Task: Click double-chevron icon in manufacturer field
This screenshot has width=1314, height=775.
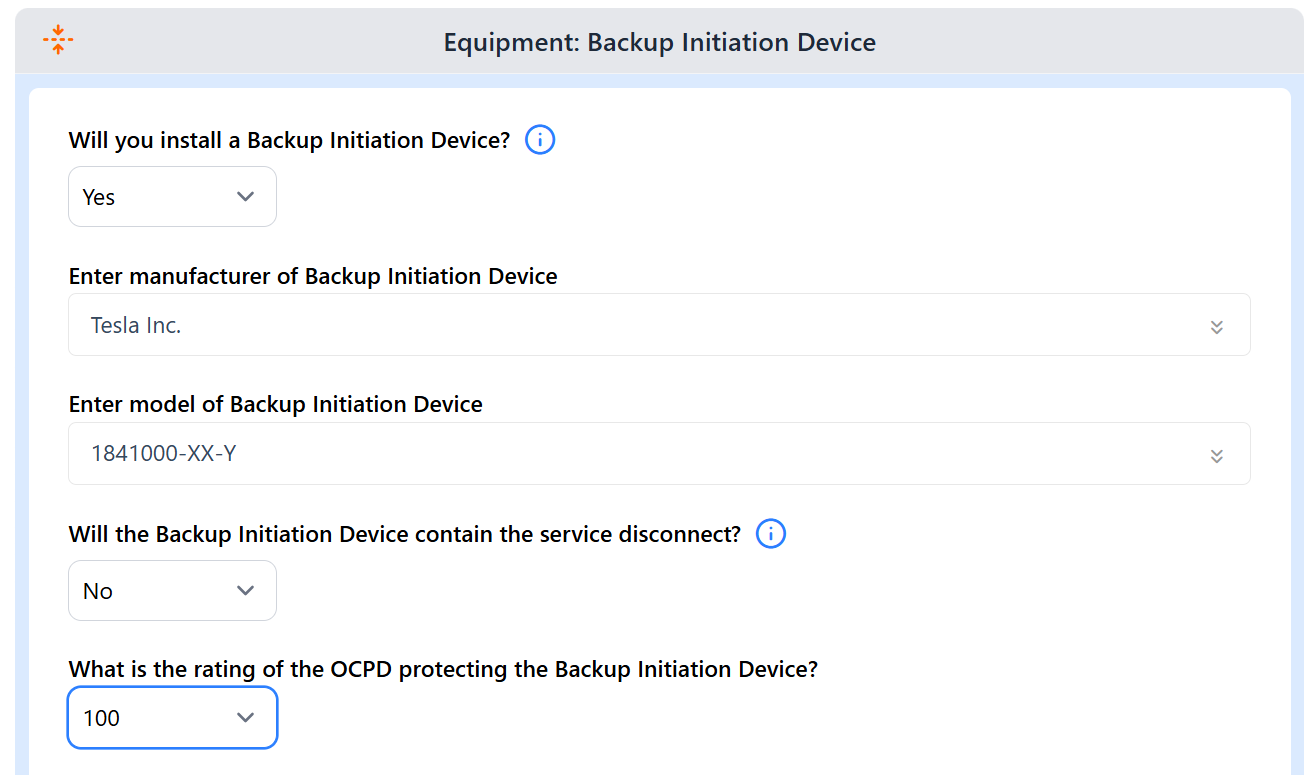Action: (x=1217, y=326)
